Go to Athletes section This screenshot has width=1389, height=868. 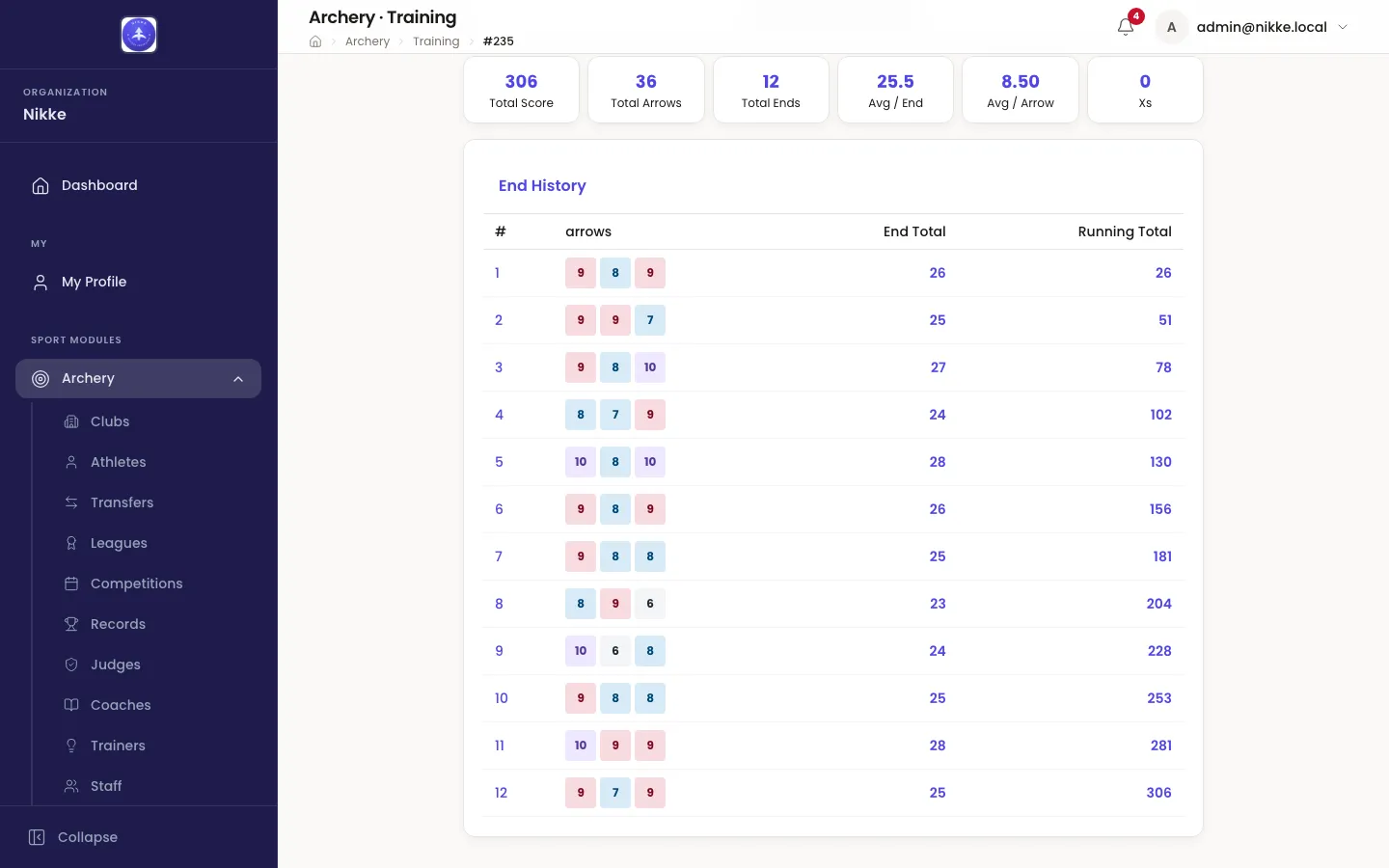[x=154, y=462]
